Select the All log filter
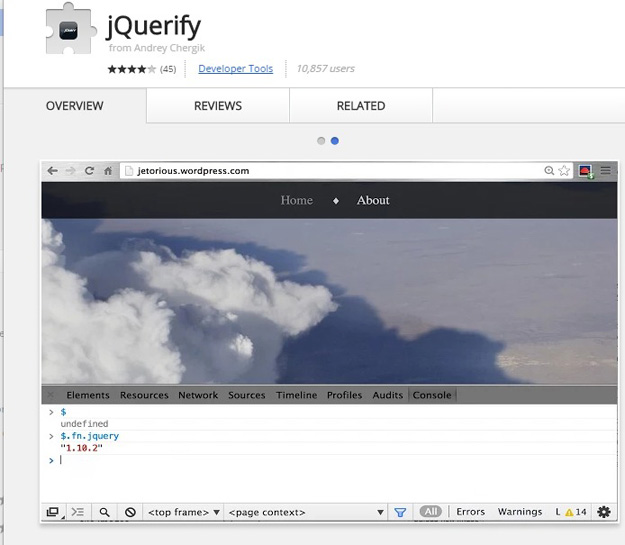 (430, 512)
